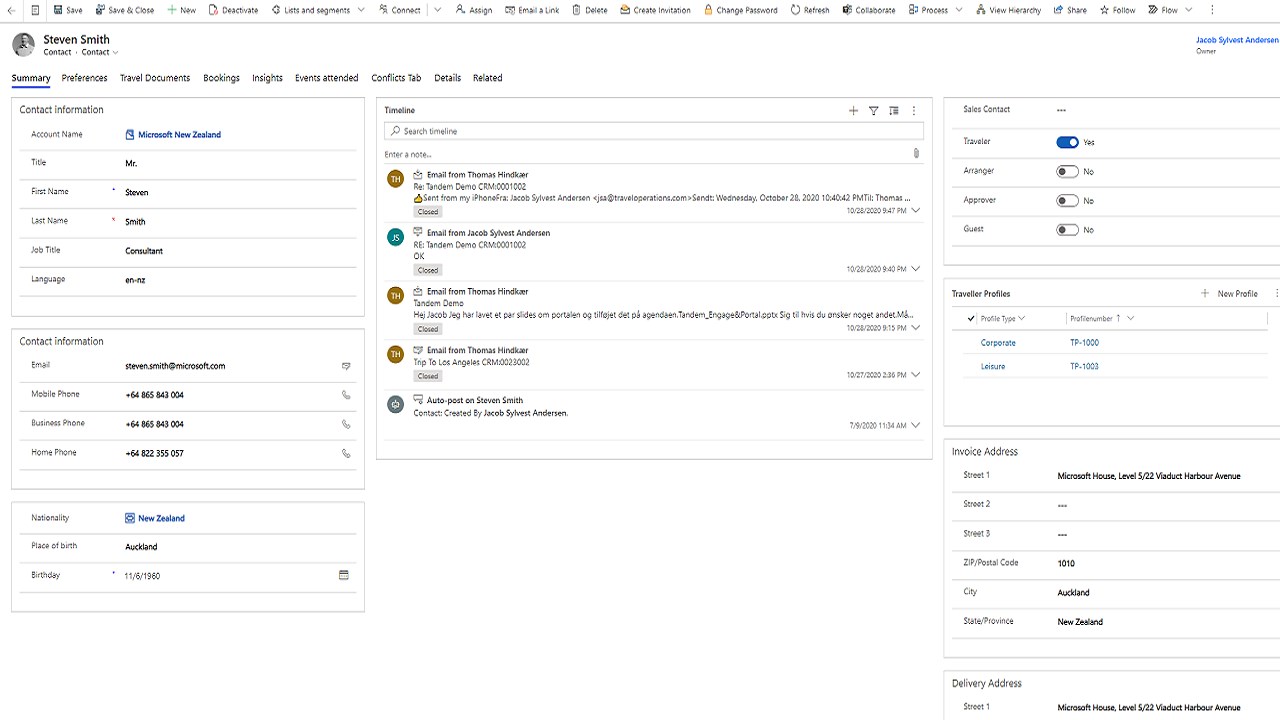The image size is (1280, 720).
Task: Delete the contact record
Action: [589, 10]
